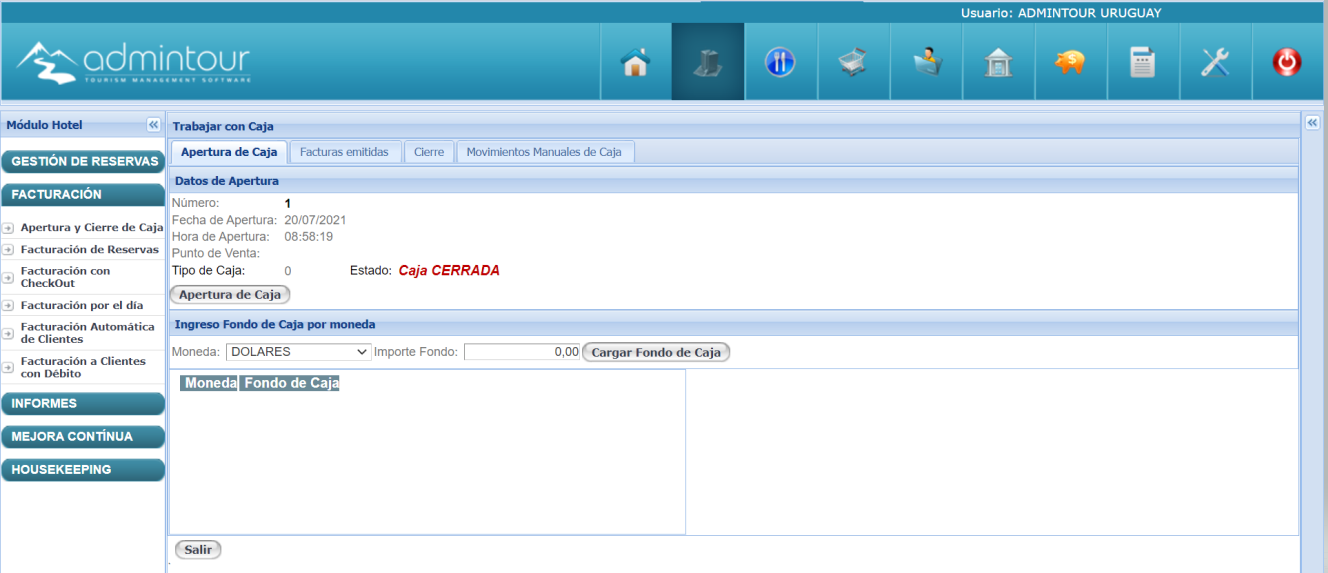
Task: Collapse the FACTURACIÓN section header
Action: 83,195
